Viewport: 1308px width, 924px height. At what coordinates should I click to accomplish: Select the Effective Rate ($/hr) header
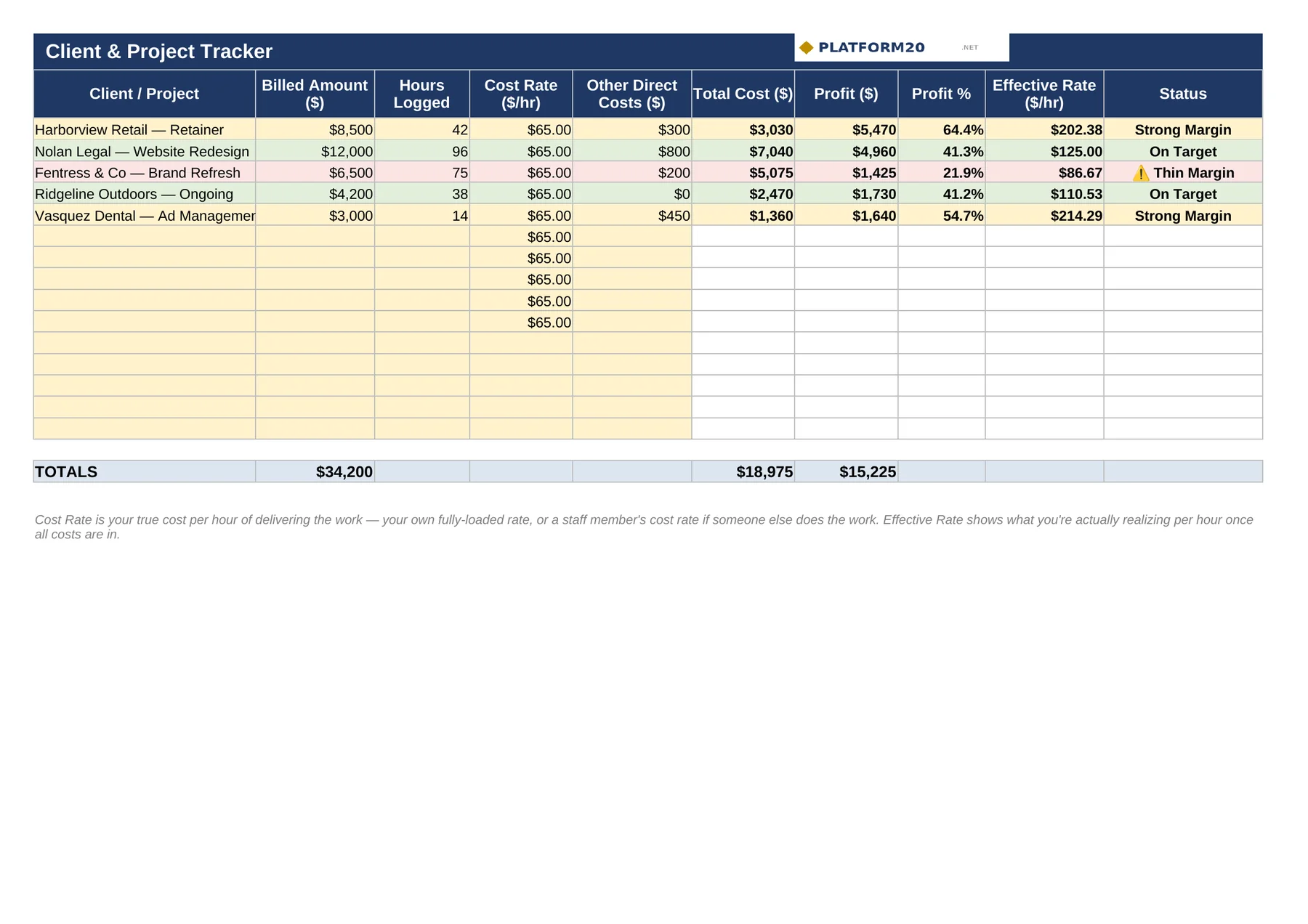click(1044, 94)
